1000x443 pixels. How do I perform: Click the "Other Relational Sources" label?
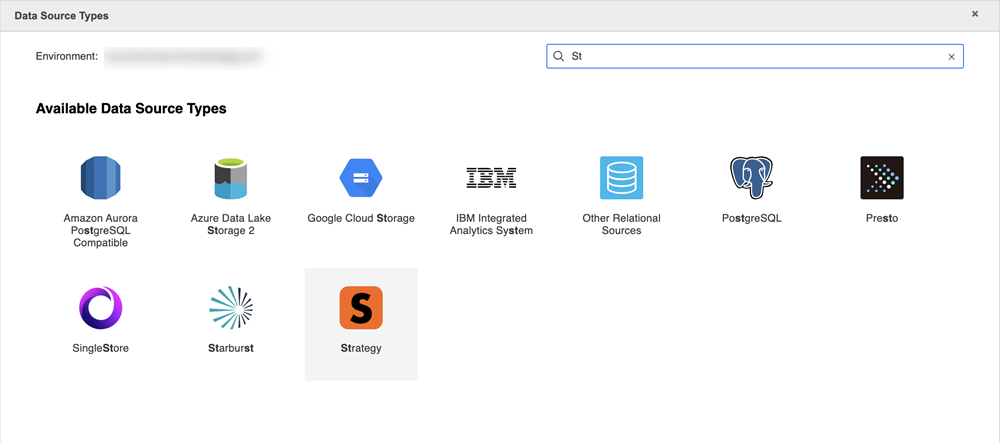[x=621, y=225]
